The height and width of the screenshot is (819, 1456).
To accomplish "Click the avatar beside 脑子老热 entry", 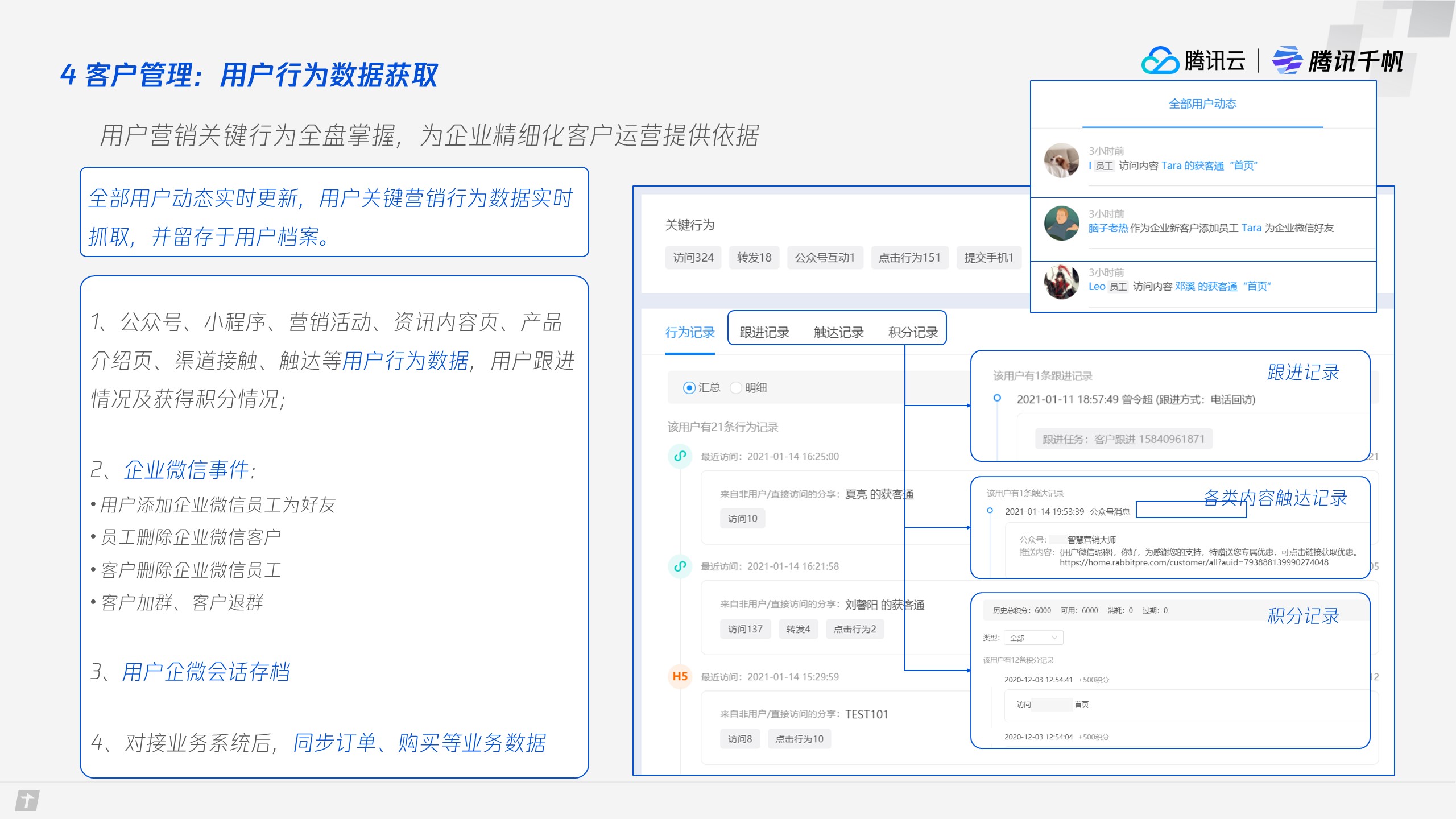I will pyautogui.click(x=1061, y=223).
